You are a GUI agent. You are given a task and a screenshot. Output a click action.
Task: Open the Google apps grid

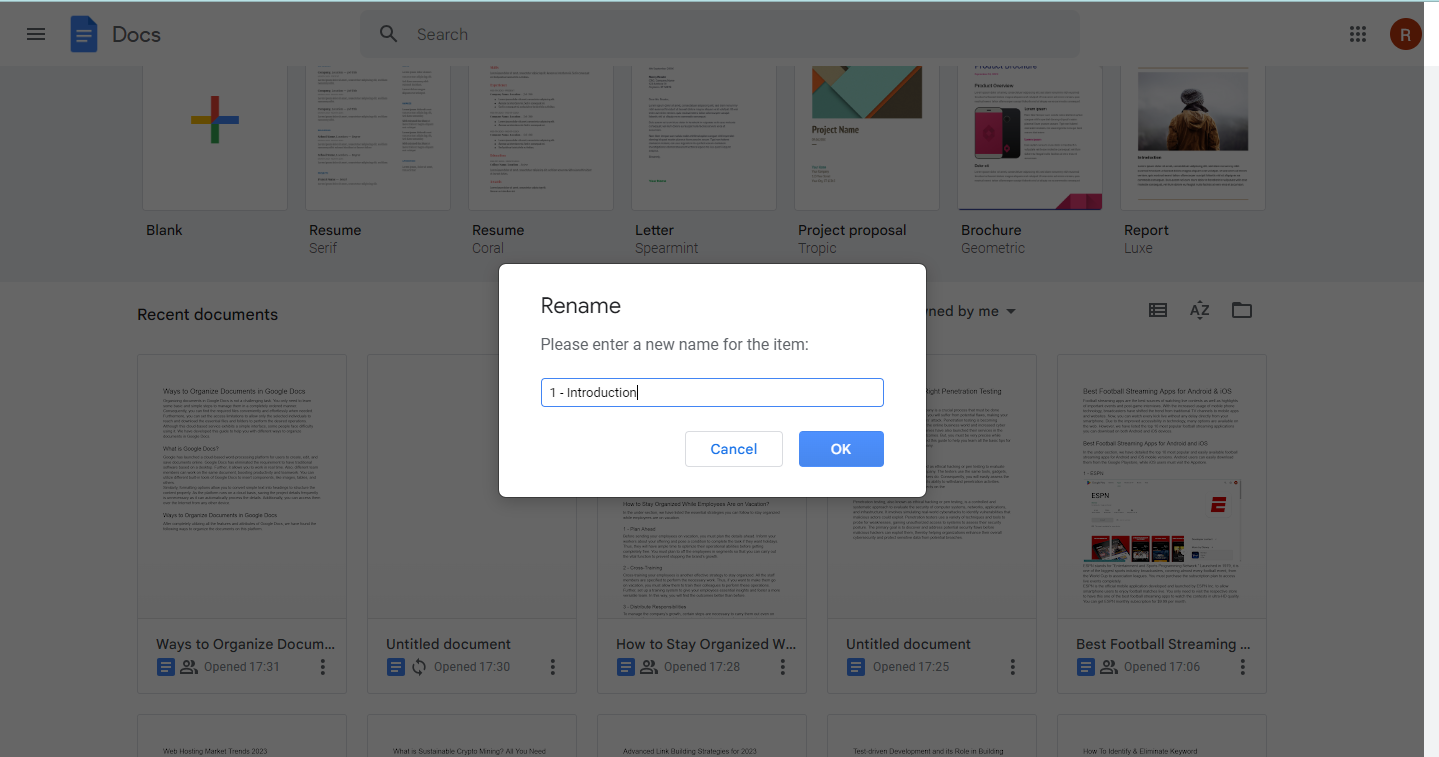1357,34
